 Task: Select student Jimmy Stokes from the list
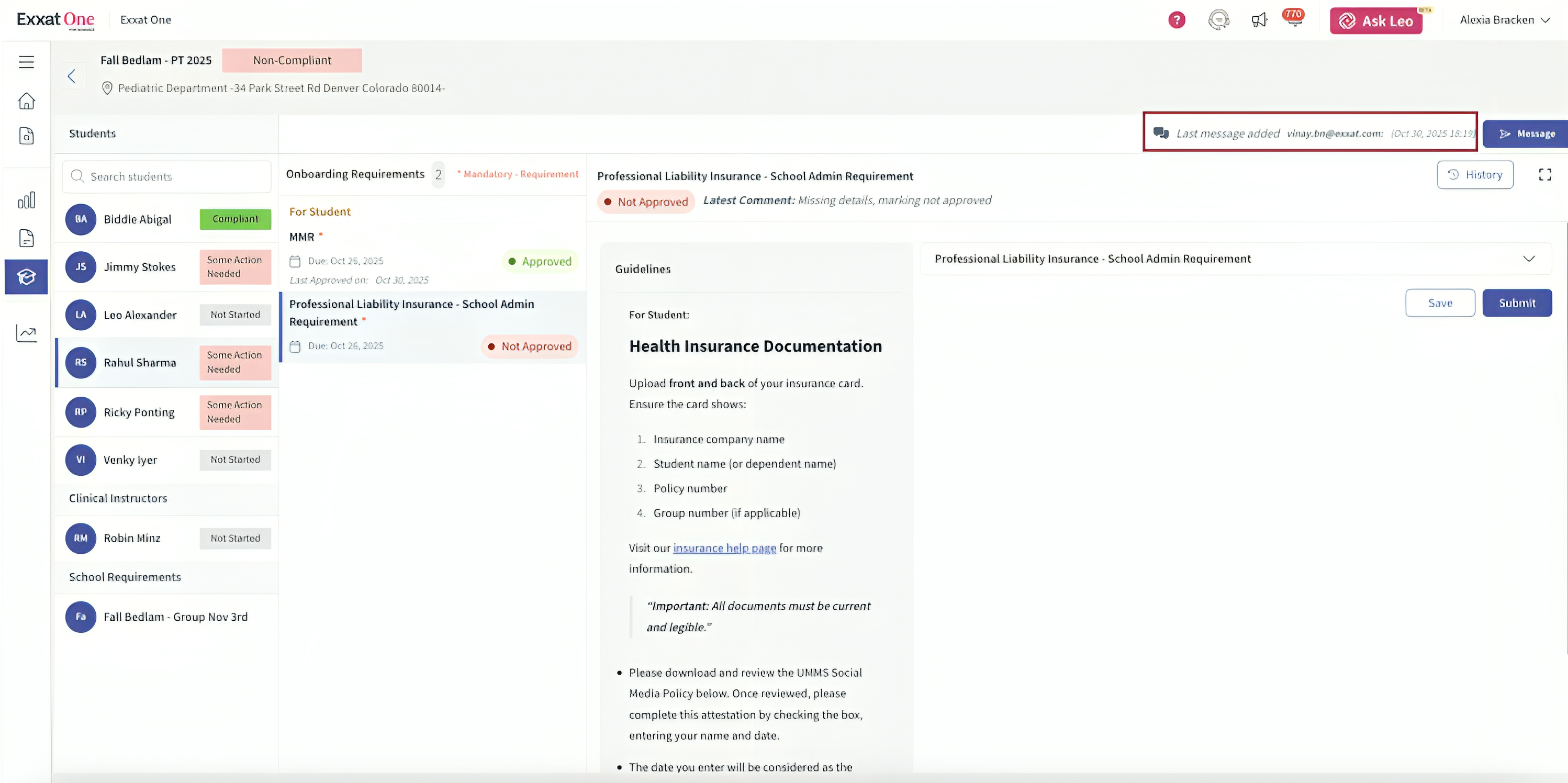139,267
